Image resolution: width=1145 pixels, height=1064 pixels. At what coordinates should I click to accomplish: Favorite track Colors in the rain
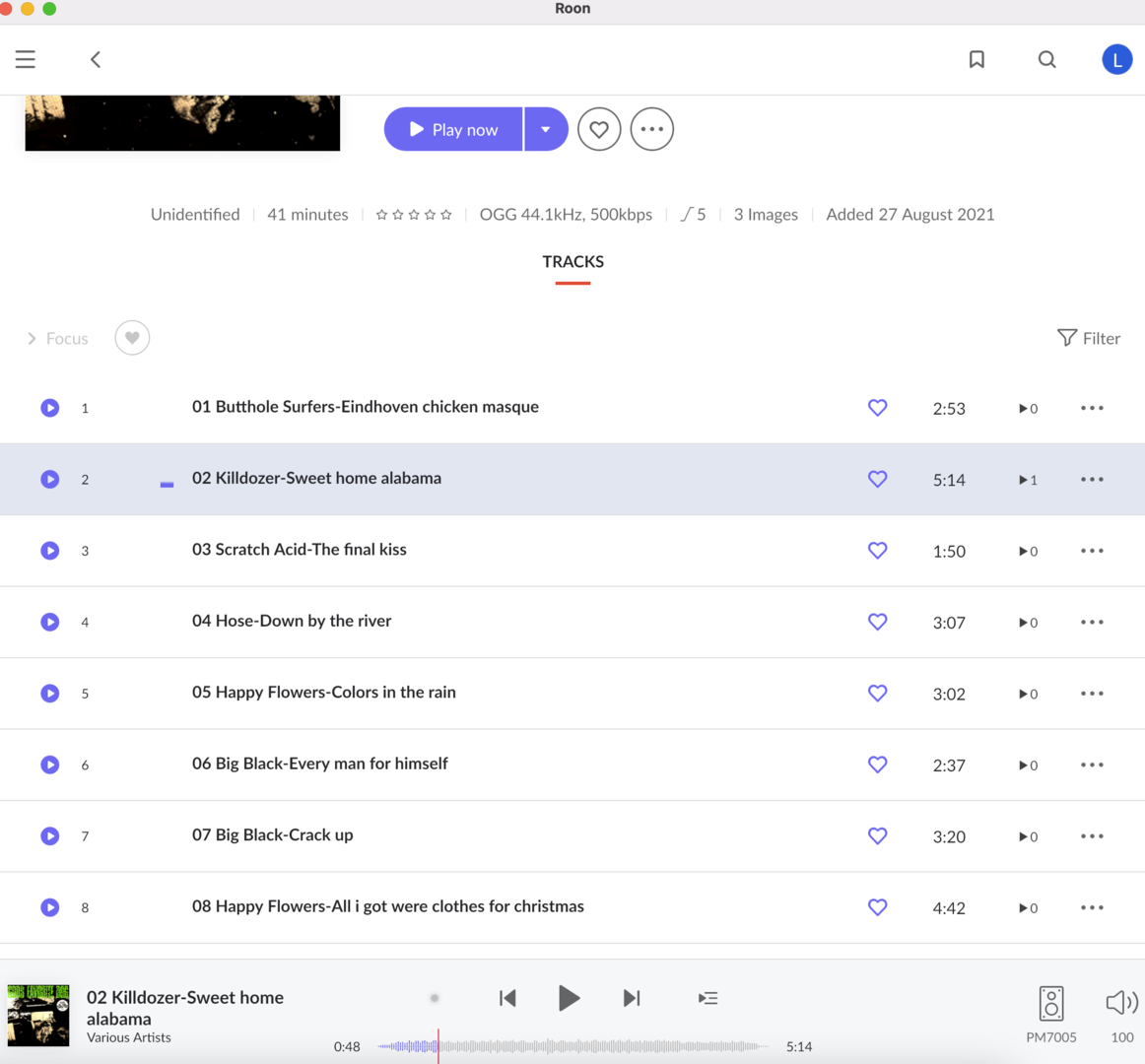(x=878, y=693)
